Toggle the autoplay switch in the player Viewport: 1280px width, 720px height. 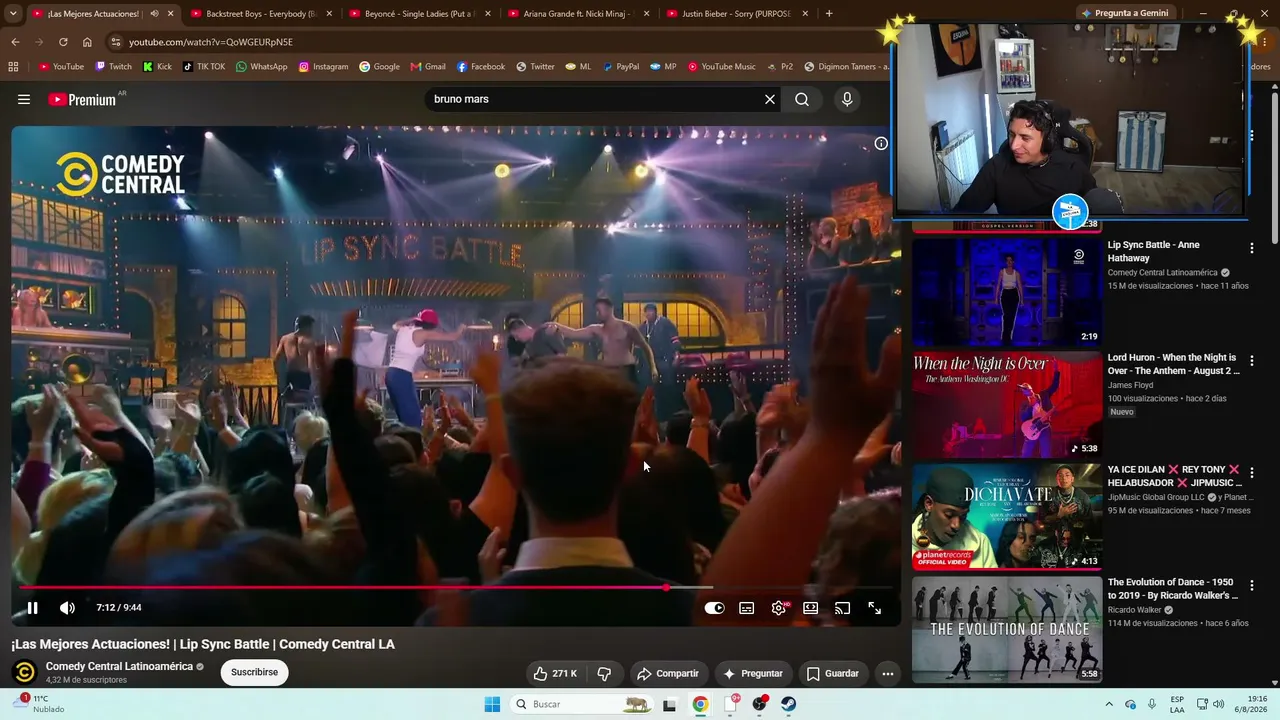[714, 607]
